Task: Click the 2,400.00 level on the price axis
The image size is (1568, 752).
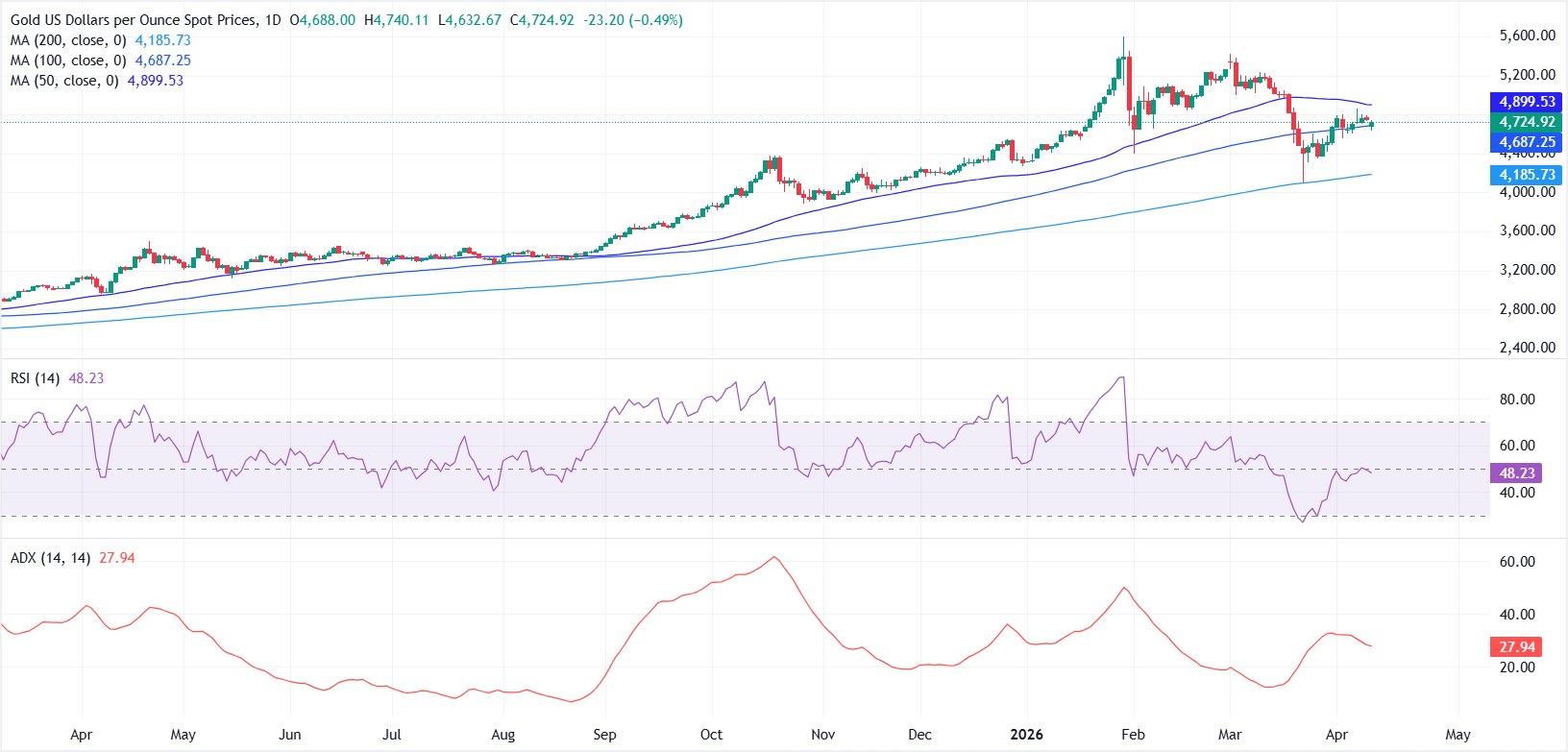Action: [1527, 348]
